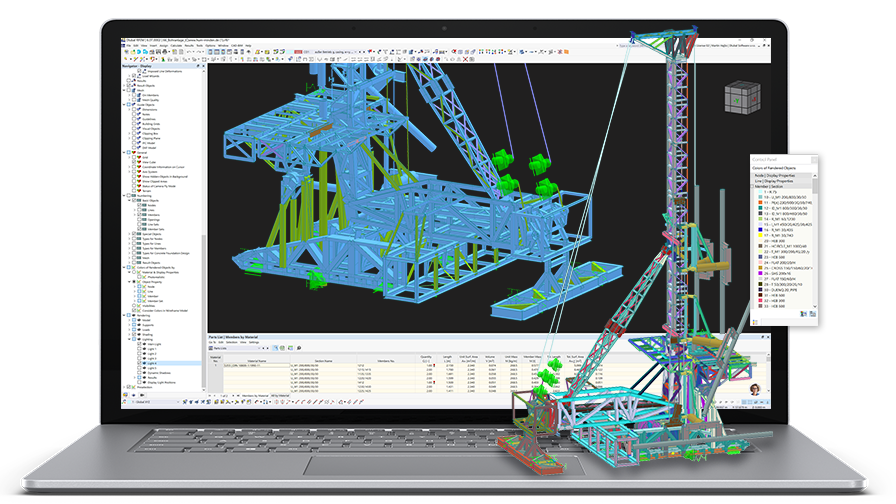This screenshot has height=504, width=896.
Task: Collapse the Numbering tree node
Action: pyautogui.click(x=124, y=195)
